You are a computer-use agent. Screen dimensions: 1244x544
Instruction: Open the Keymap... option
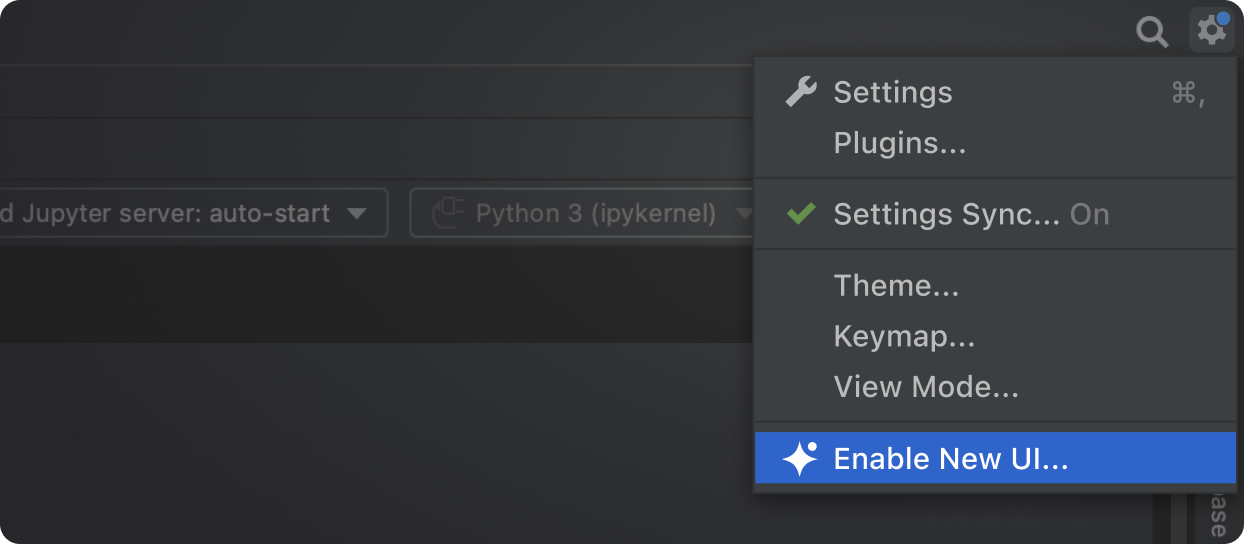pyautogui.click(x=904, y=336)
